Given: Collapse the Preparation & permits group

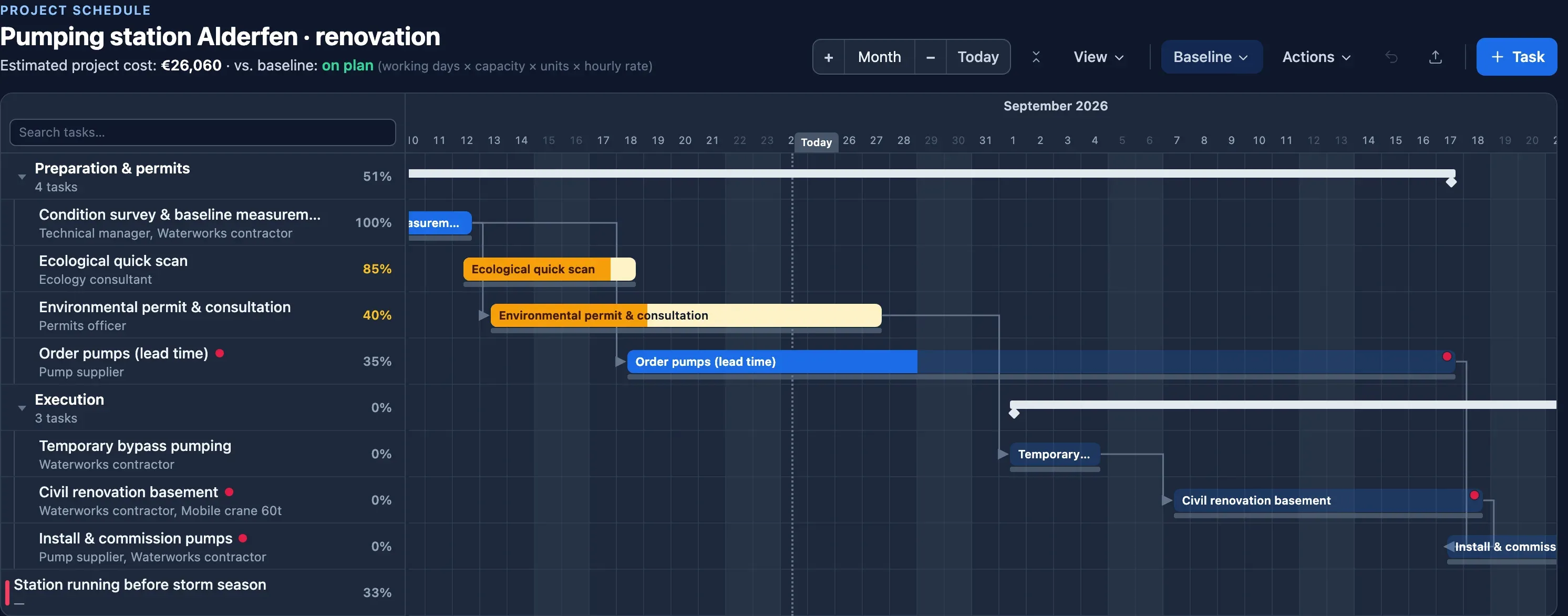Looking at the screenshot, I should [22, 177].
